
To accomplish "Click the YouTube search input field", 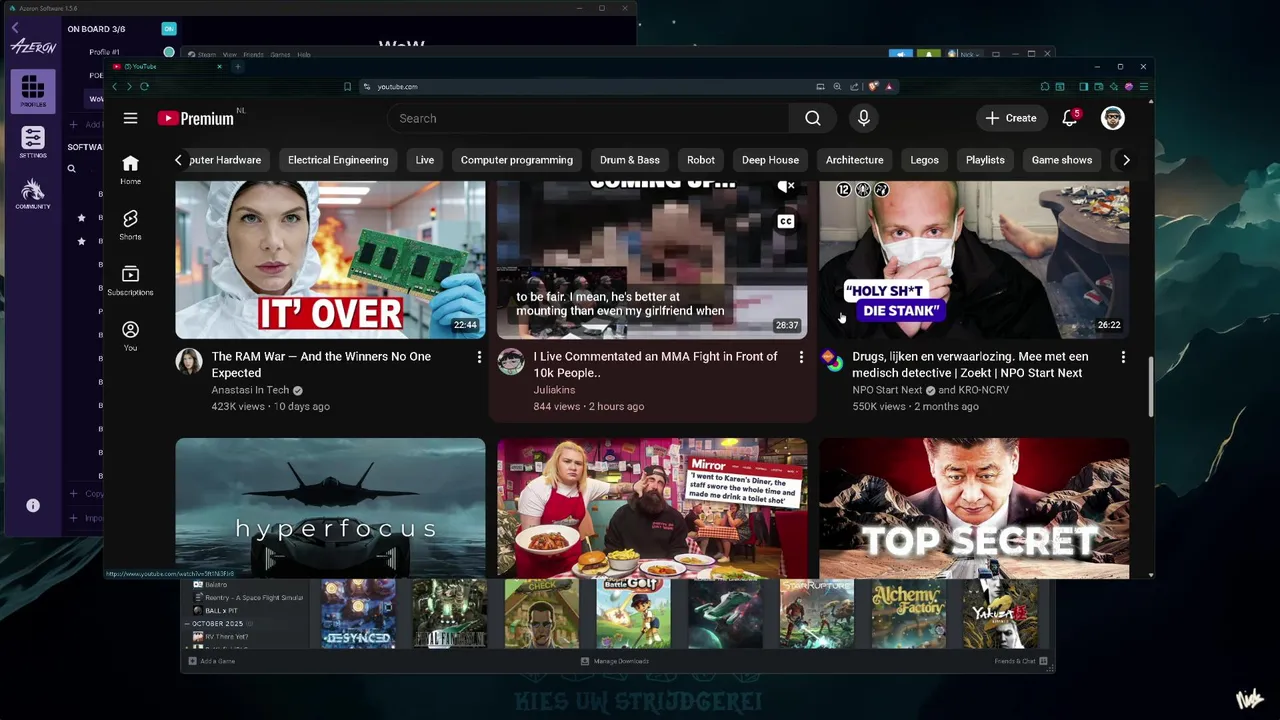I will 590,118.
